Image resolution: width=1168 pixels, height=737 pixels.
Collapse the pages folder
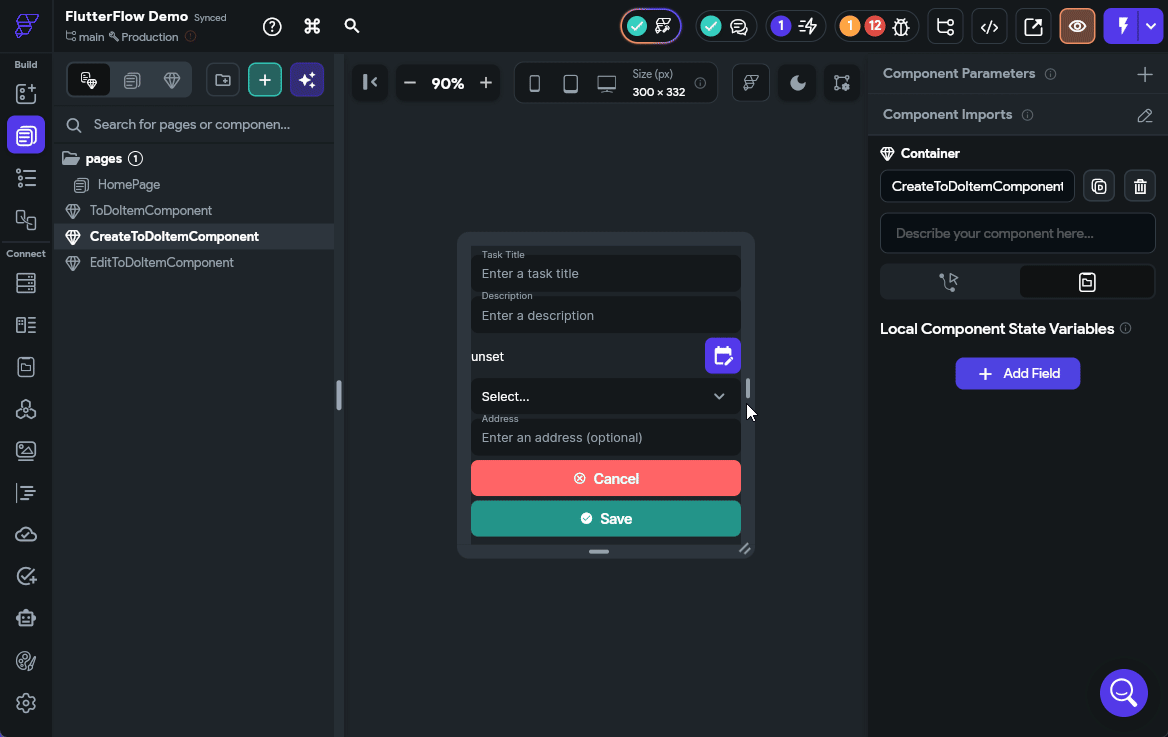click(x=71, y=159)
